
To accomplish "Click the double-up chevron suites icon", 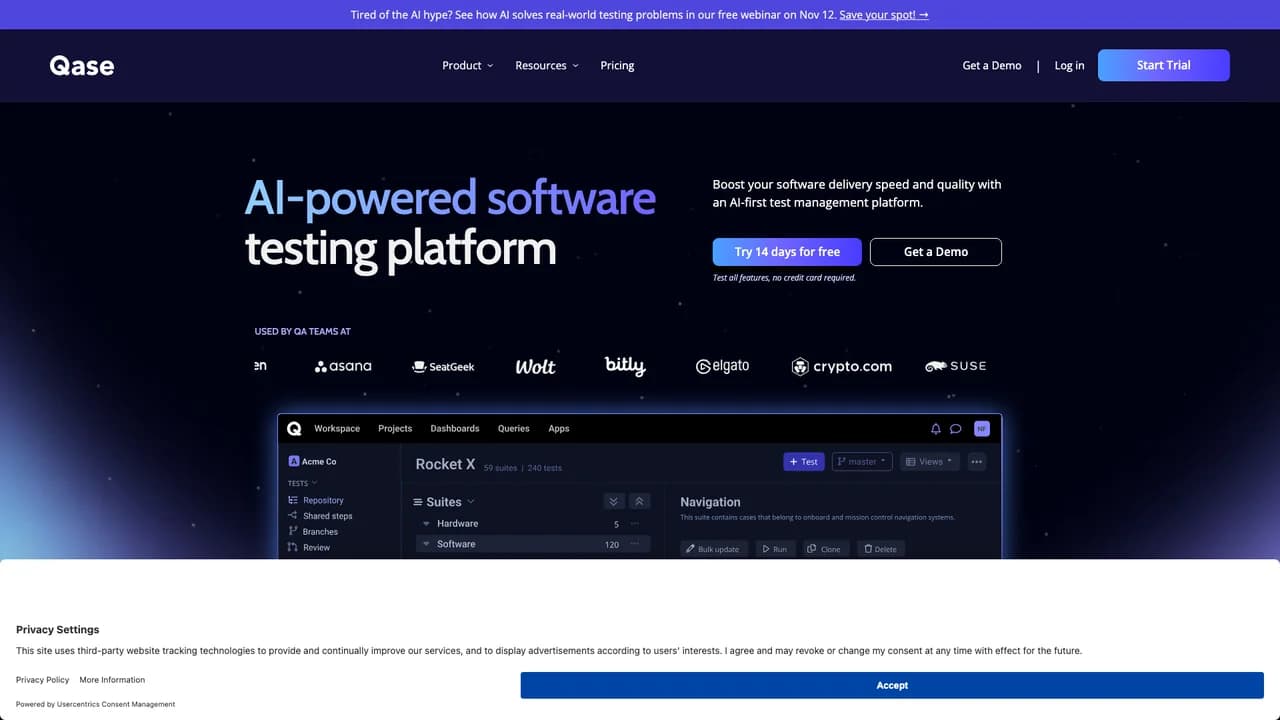I will point(640,502).
